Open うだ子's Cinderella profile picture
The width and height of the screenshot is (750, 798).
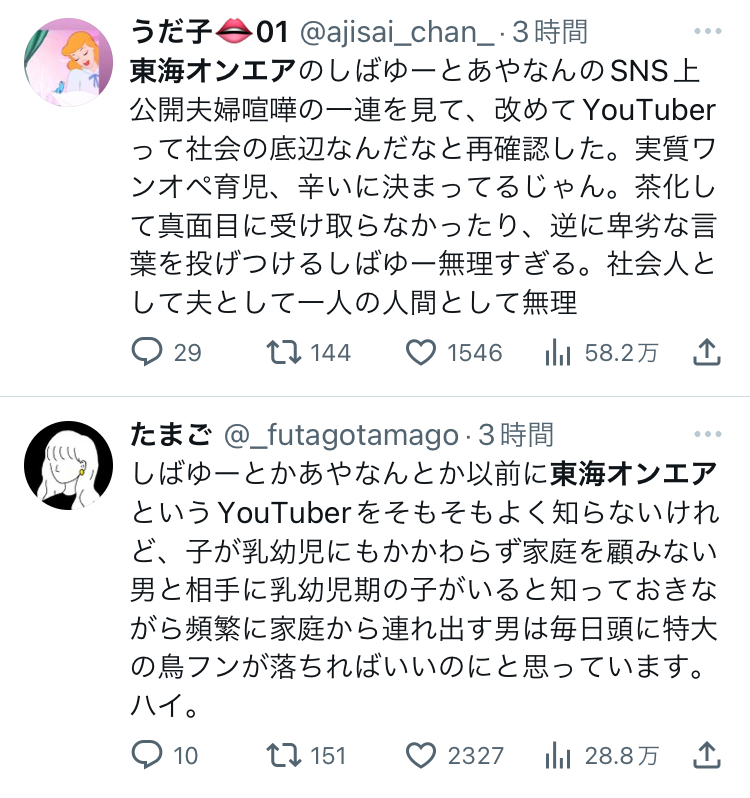[x=69, y=62]
